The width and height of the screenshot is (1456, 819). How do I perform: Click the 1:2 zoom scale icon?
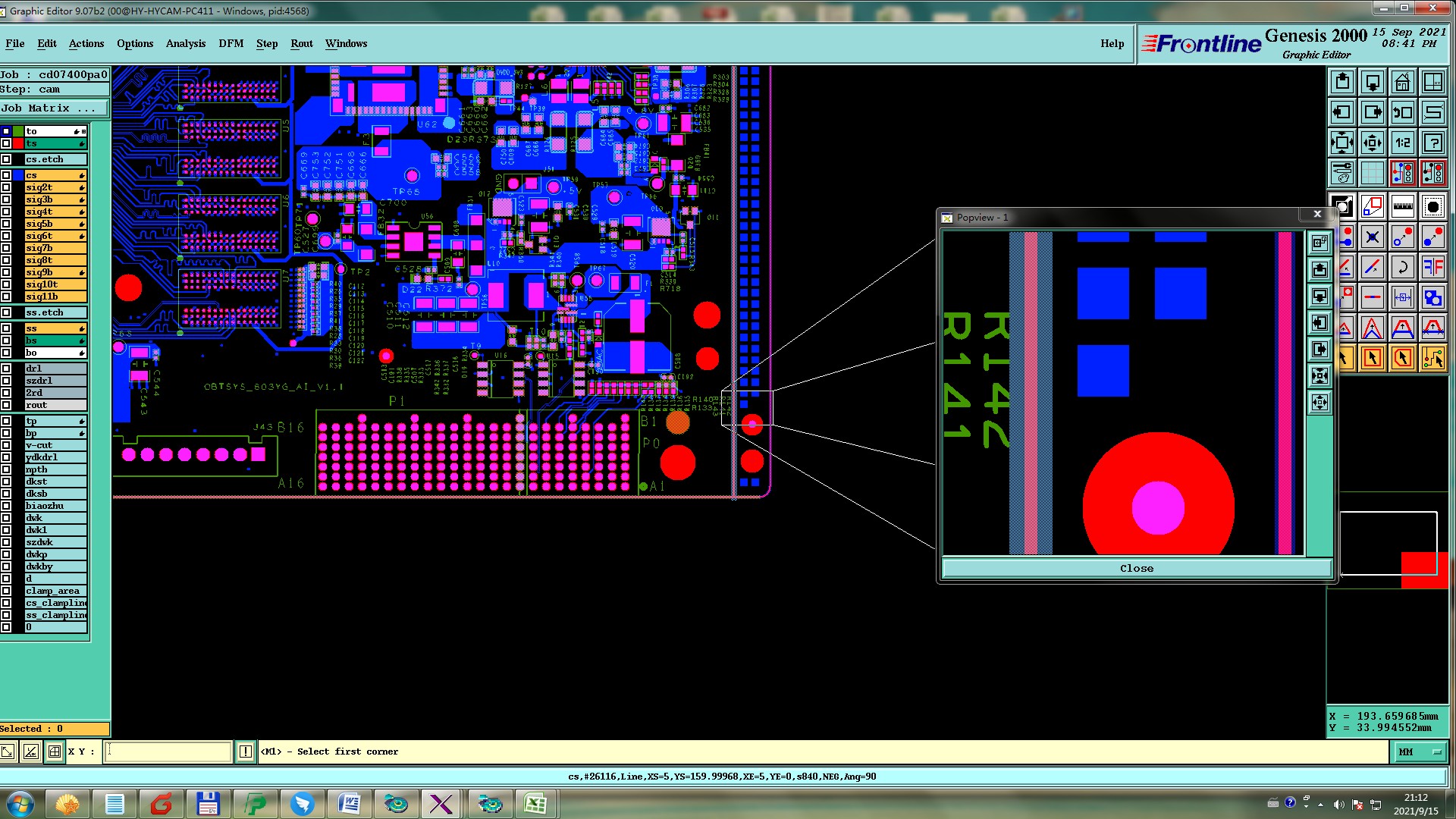click(1402, 143)
